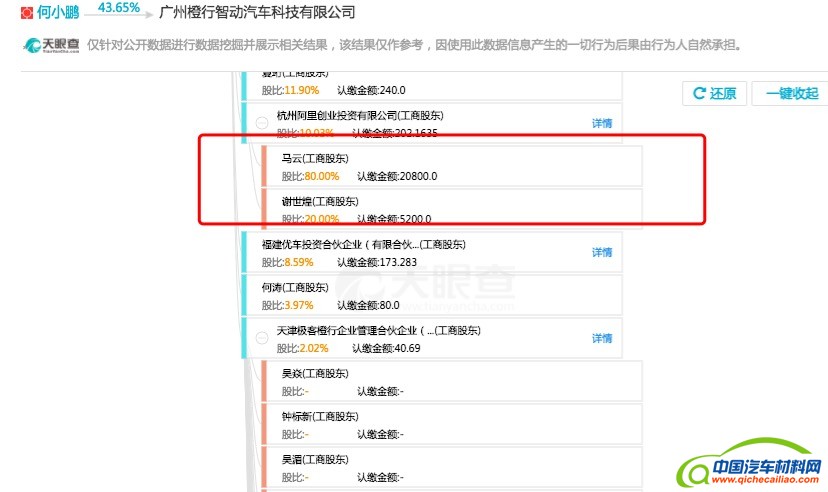Select the 福建优车投资合伙企业 shareholder row
828x492 pixels.
coord(431,252)
